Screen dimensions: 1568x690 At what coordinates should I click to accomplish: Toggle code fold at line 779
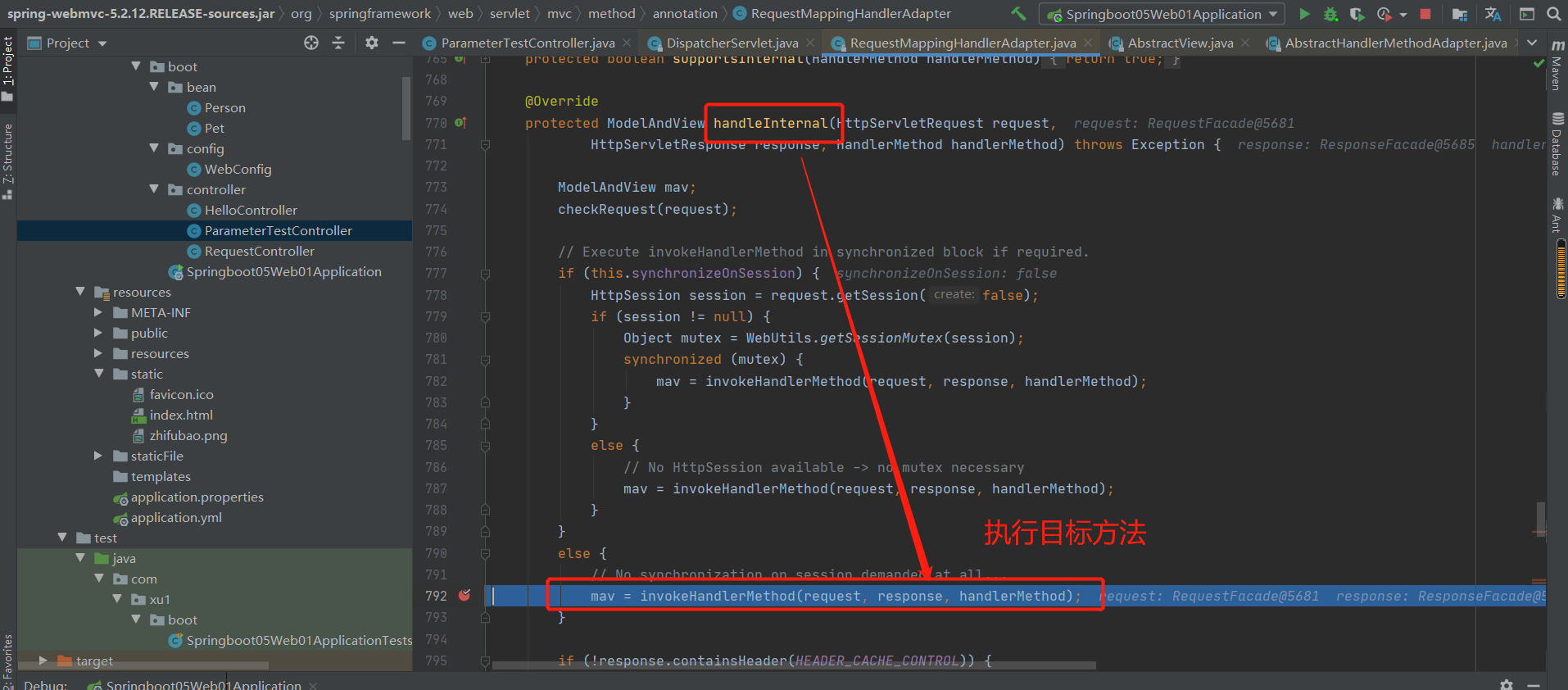click(x=485, y=316)
